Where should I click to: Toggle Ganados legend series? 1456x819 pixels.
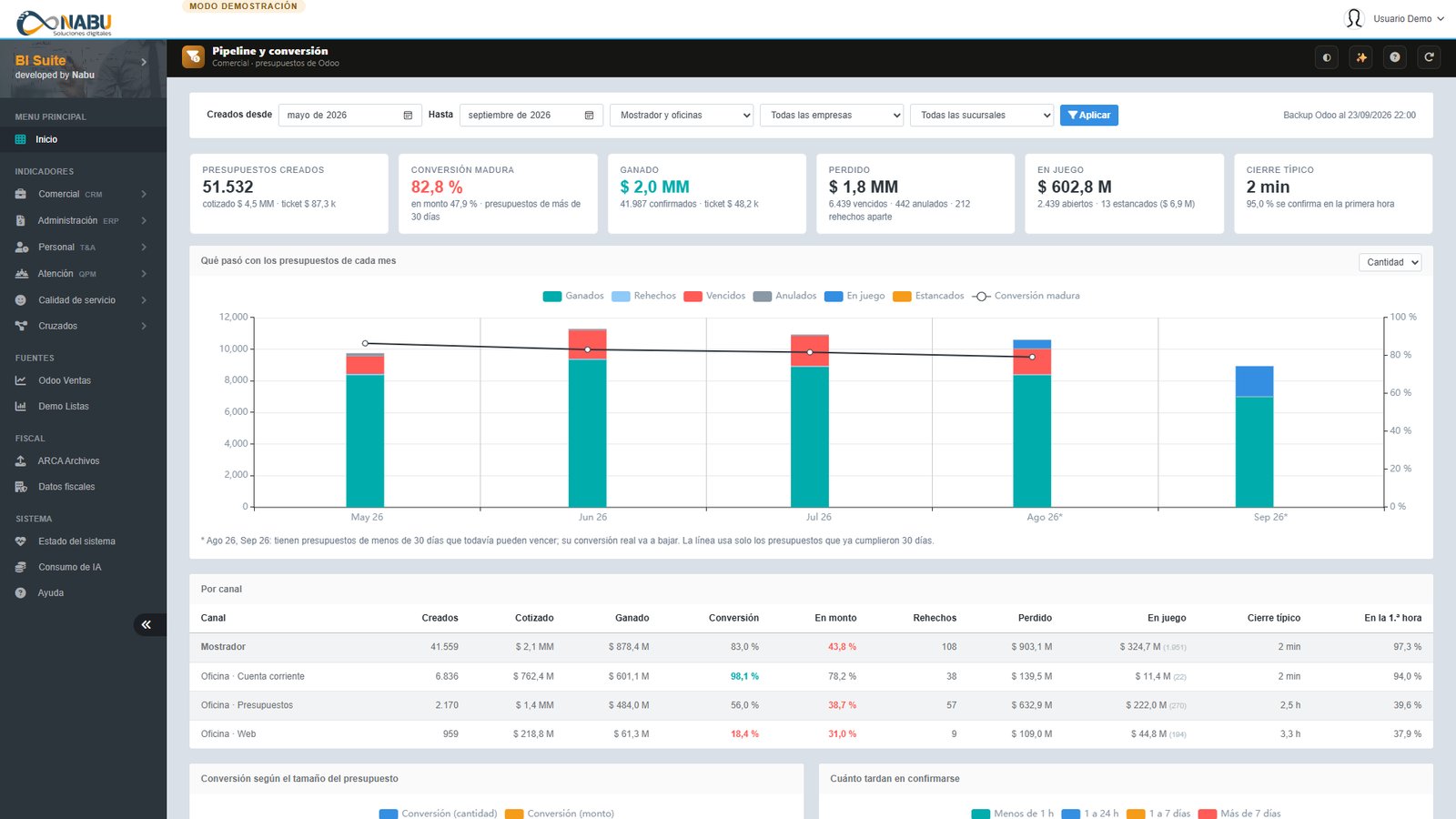coord(573,296)
